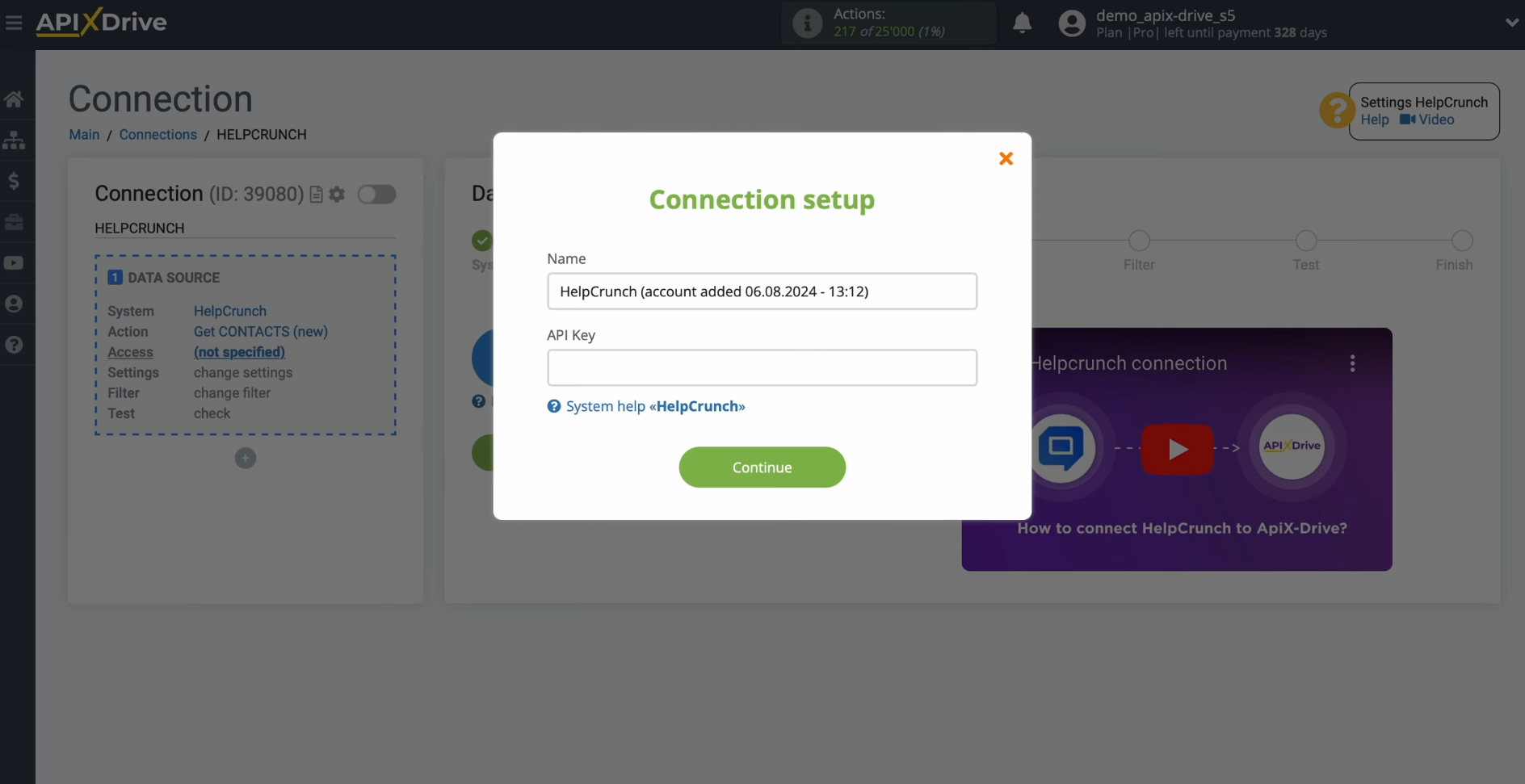Toggle the connection enable switch

point(376,194)
